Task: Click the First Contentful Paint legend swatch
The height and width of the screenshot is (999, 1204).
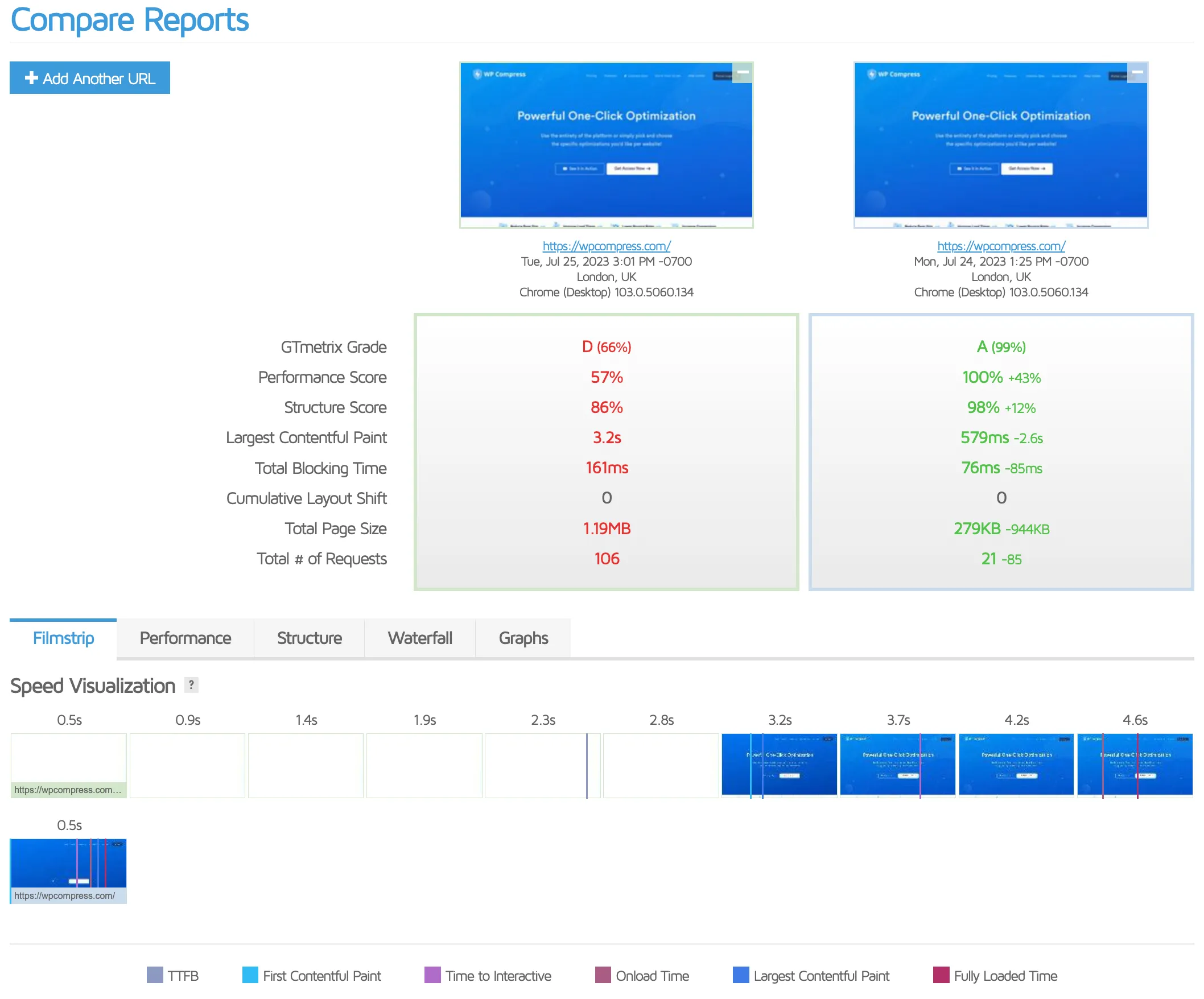Action: pos(250,975)
